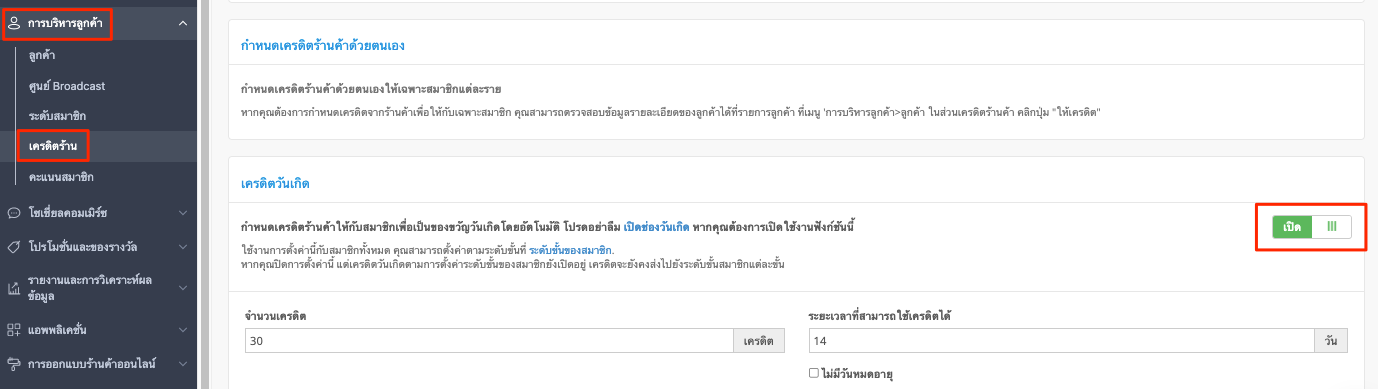The height and width of the screenshot is (389, 1378).
Task: Open the คะแนนสมาชิก submenu item
Action: point(62,177)
